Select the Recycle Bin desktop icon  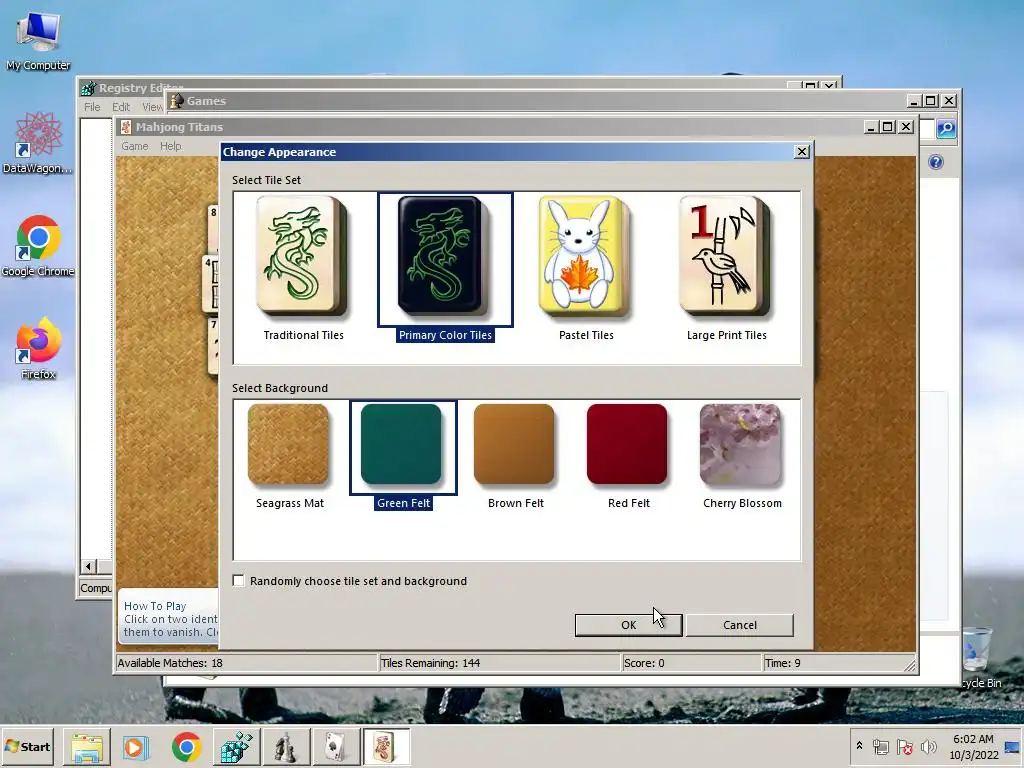[x=978, y=656]
